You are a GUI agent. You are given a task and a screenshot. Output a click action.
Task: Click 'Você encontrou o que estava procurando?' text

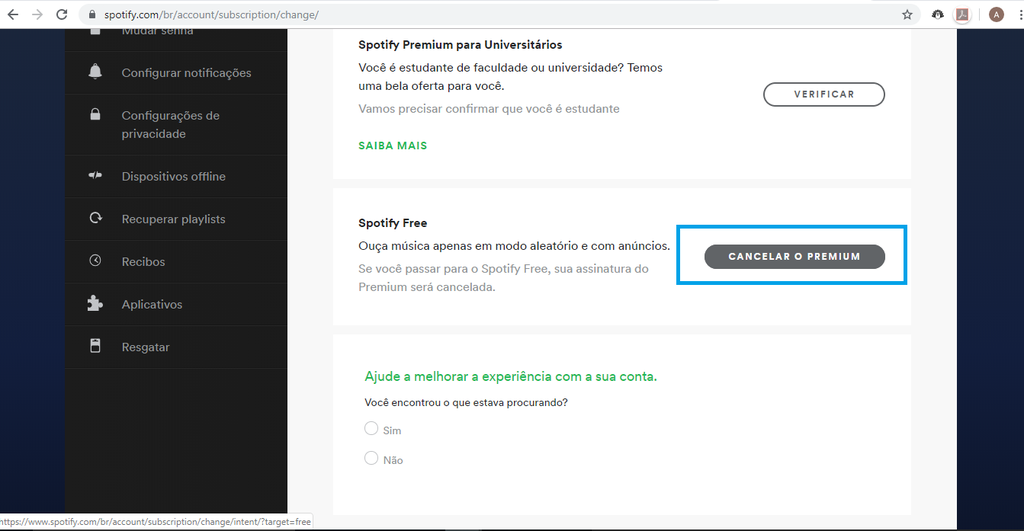pyautogui.click(x=466, y=402)
